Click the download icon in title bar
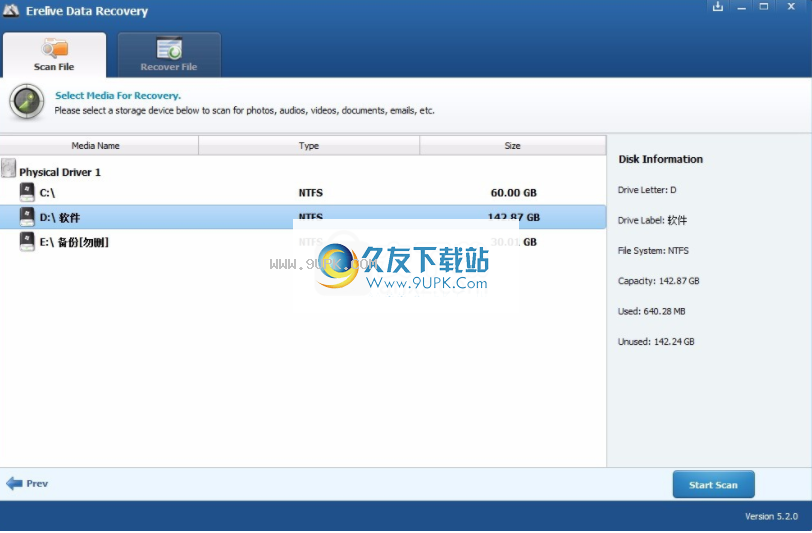 coord(718,7)
